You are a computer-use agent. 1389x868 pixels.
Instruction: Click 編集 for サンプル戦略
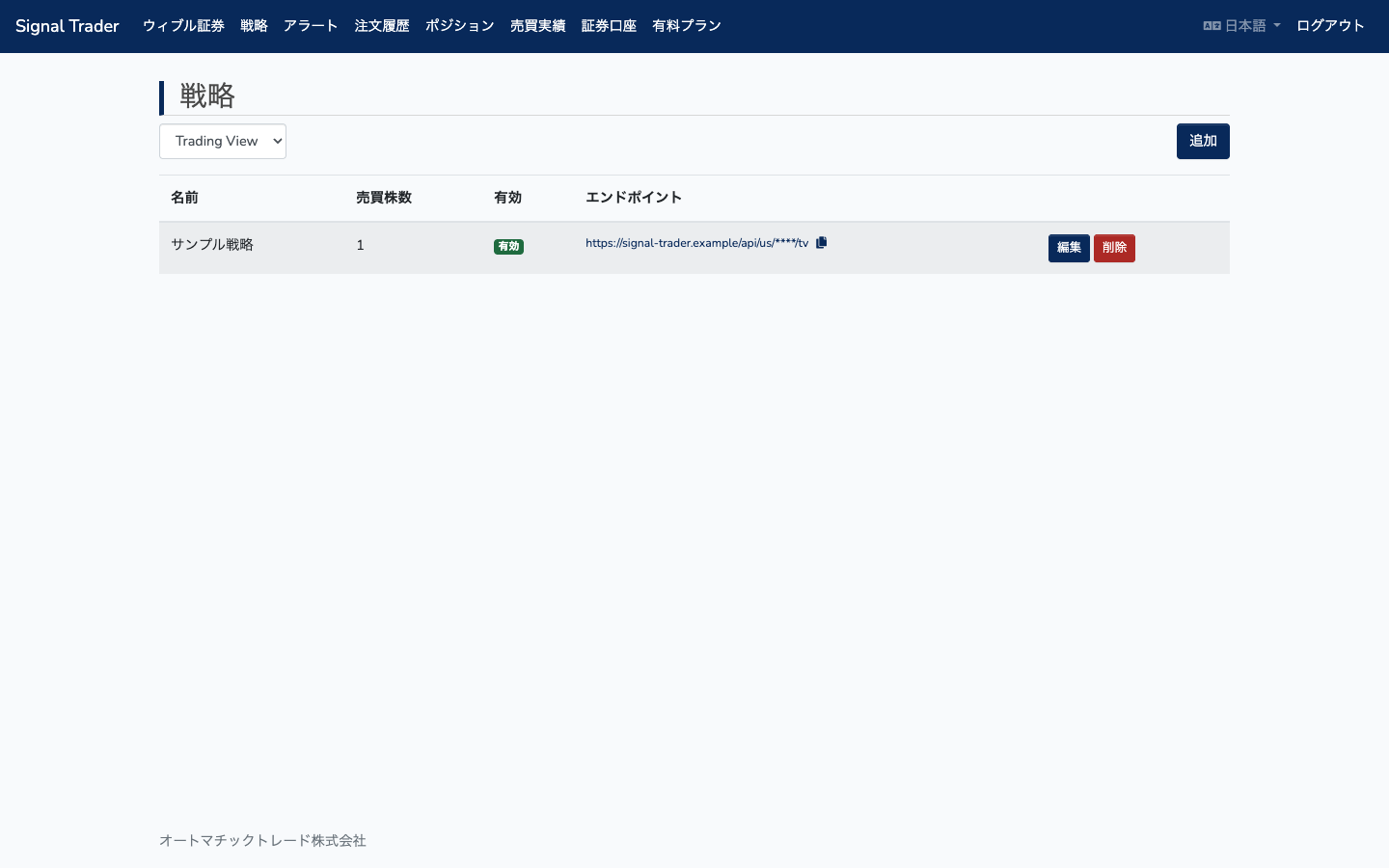pyautogui.click(x=1069, y=248)
